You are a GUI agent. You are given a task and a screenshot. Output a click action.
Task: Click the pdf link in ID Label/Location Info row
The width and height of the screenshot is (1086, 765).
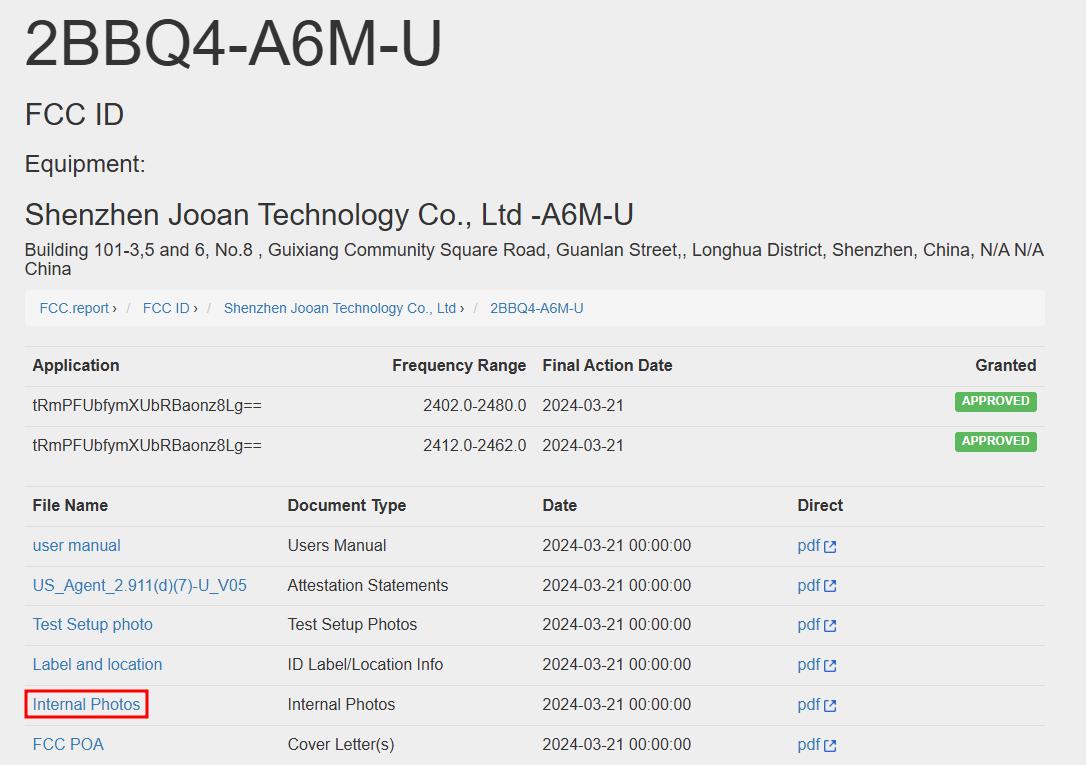[817, 665]
